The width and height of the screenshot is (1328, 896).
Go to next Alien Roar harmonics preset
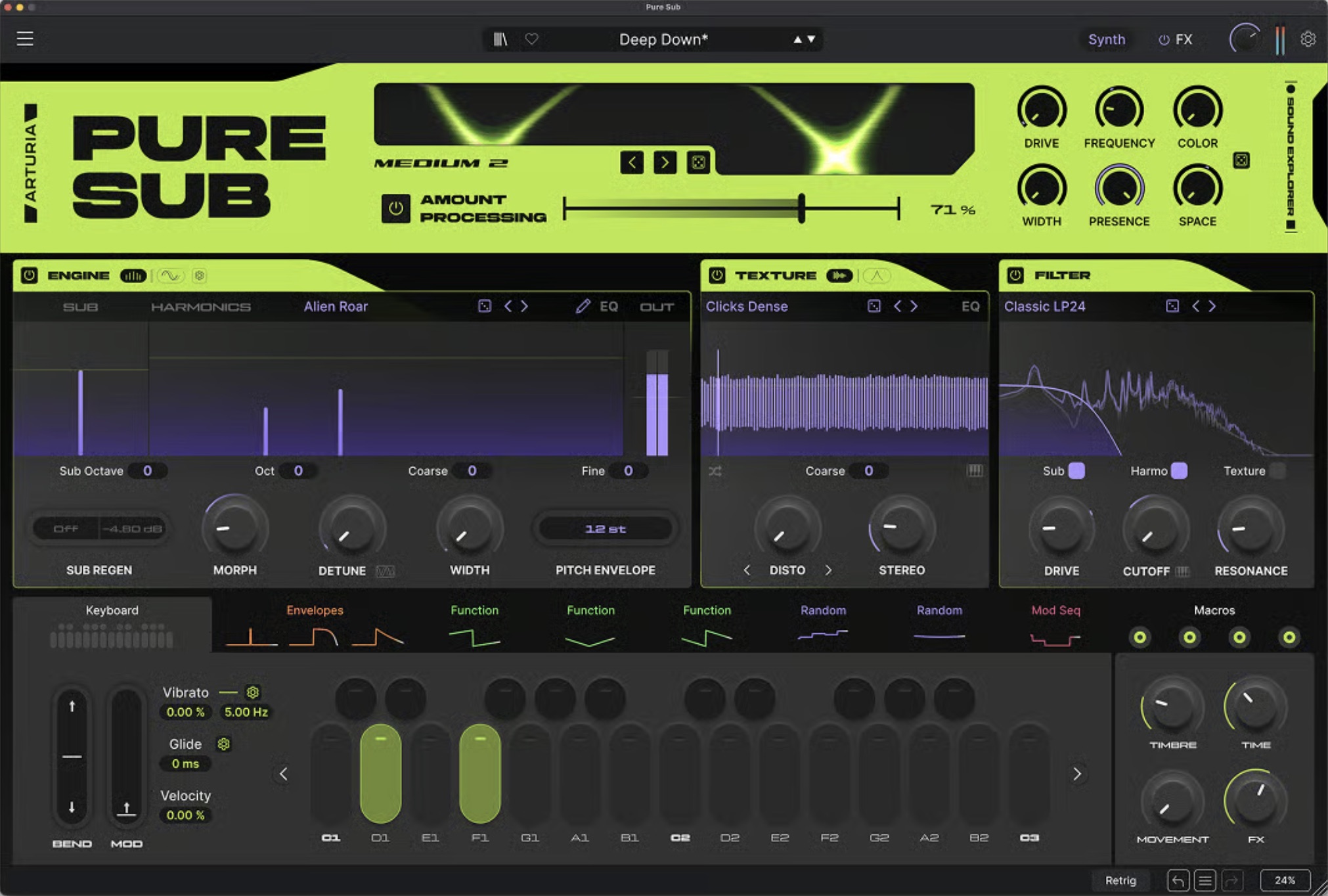524,306
